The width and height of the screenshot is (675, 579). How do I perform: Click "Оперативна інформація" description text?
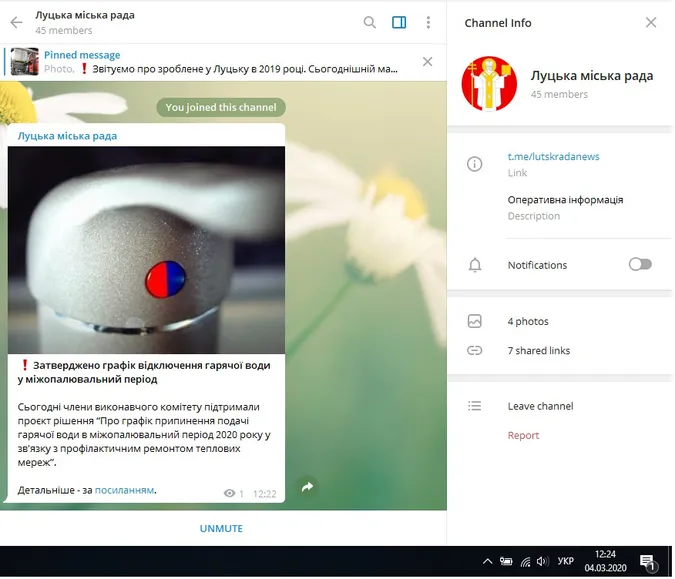[565, 200]
